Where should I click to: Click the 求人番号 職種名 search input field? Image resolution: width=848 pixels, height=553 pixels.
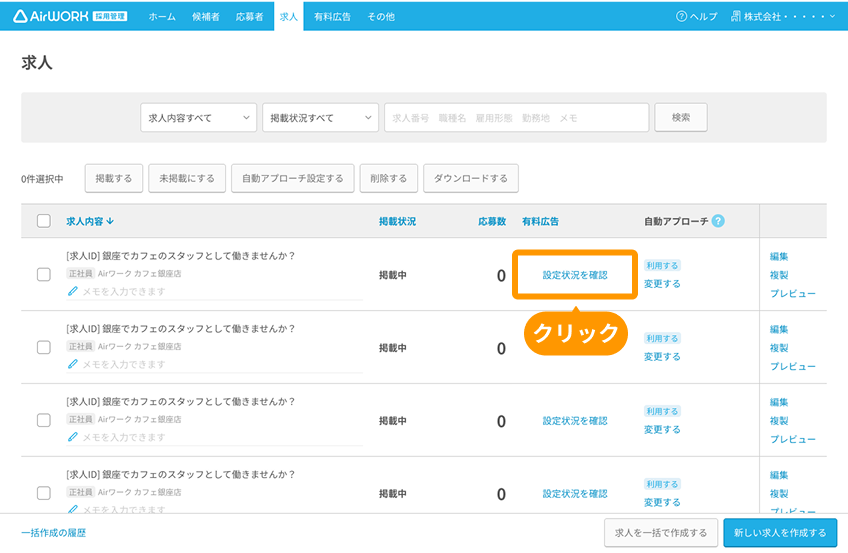pos(516,117)
